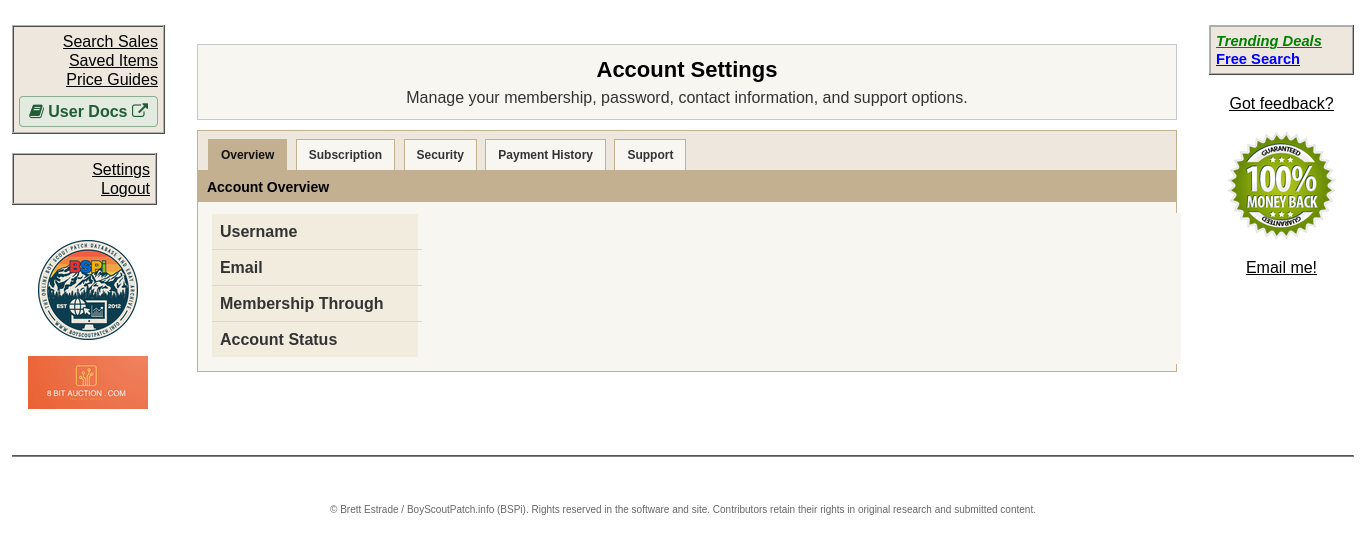Click the Account Overview section header

point(687,187)
